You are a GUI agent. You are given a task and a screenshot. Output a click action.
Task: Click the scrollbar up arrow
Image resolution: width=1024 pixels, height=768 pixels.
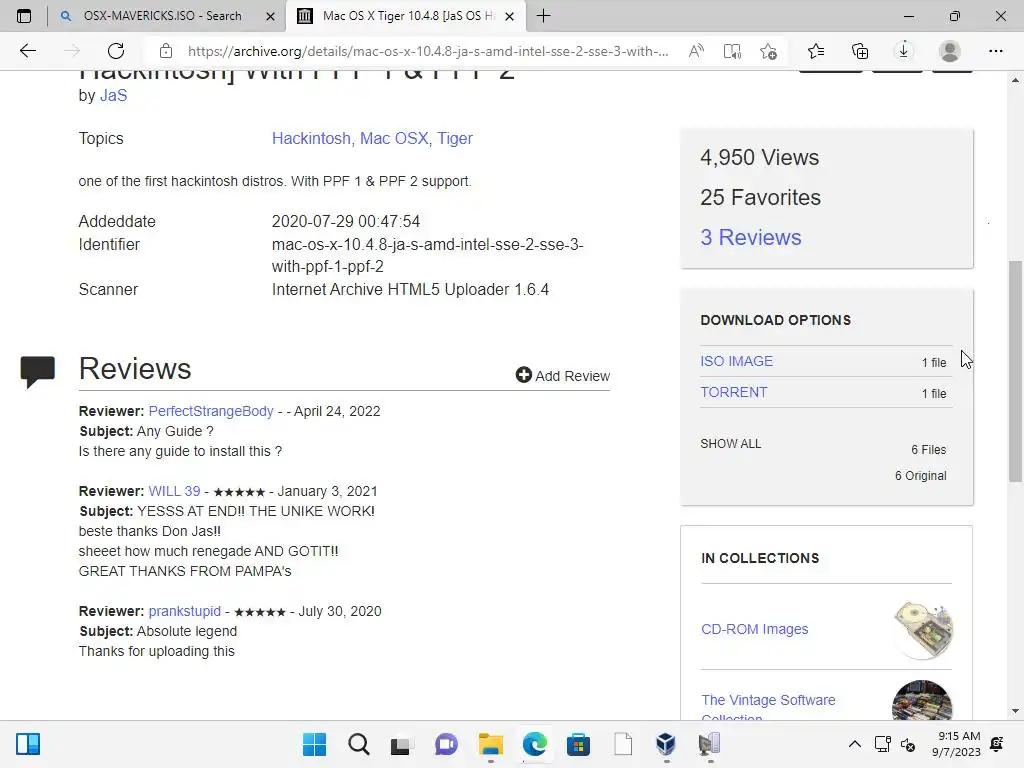coord(1015,80)
